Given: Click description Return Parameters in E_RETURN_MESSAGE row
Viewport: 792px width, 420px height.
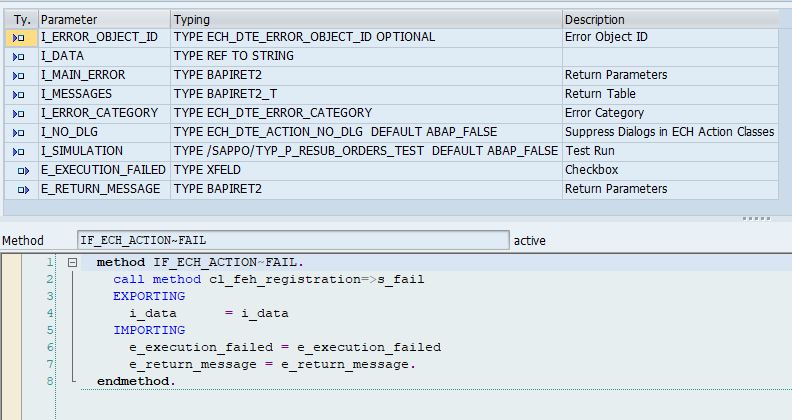Looking at the screenshot, I should click(x=616, y=189).
